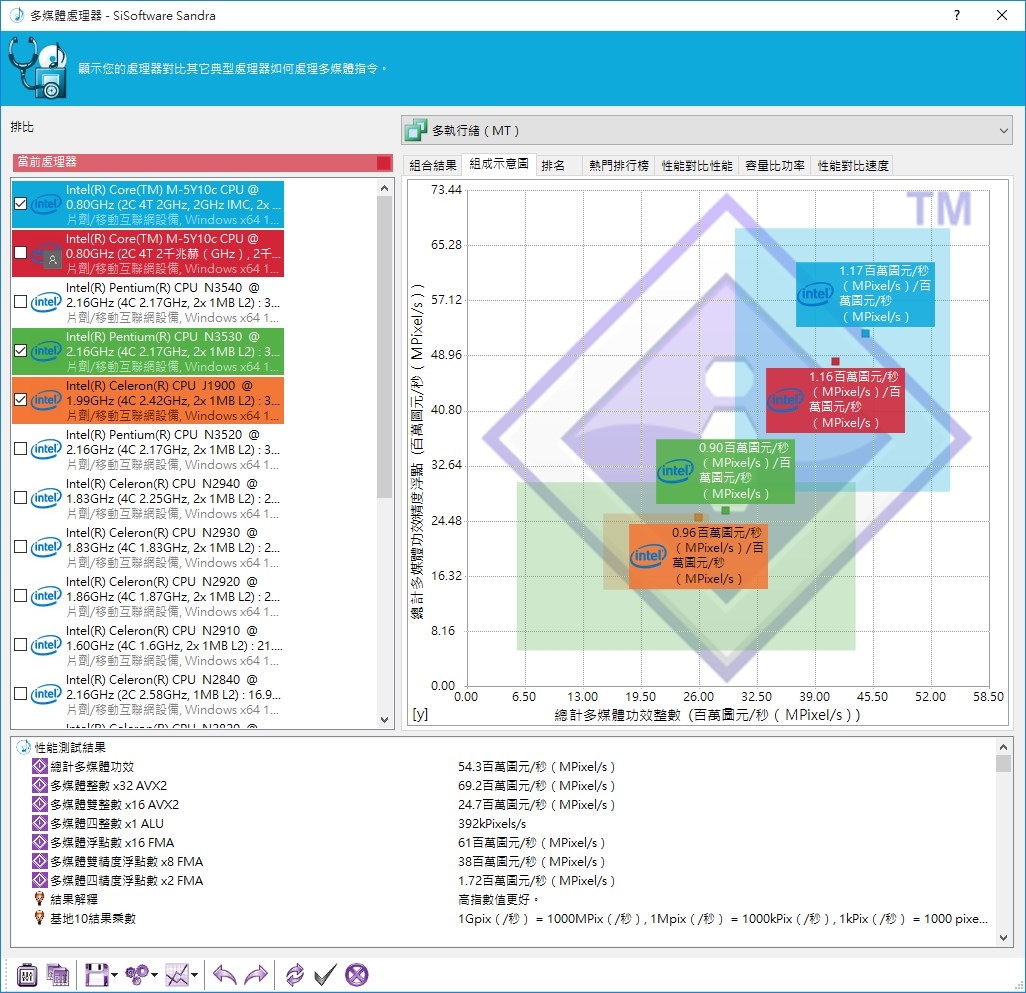Uncheck the blue Core M-5Y10c processor checkbox
Viewport: 1026px width, 993px height.
tap(20, 203)
